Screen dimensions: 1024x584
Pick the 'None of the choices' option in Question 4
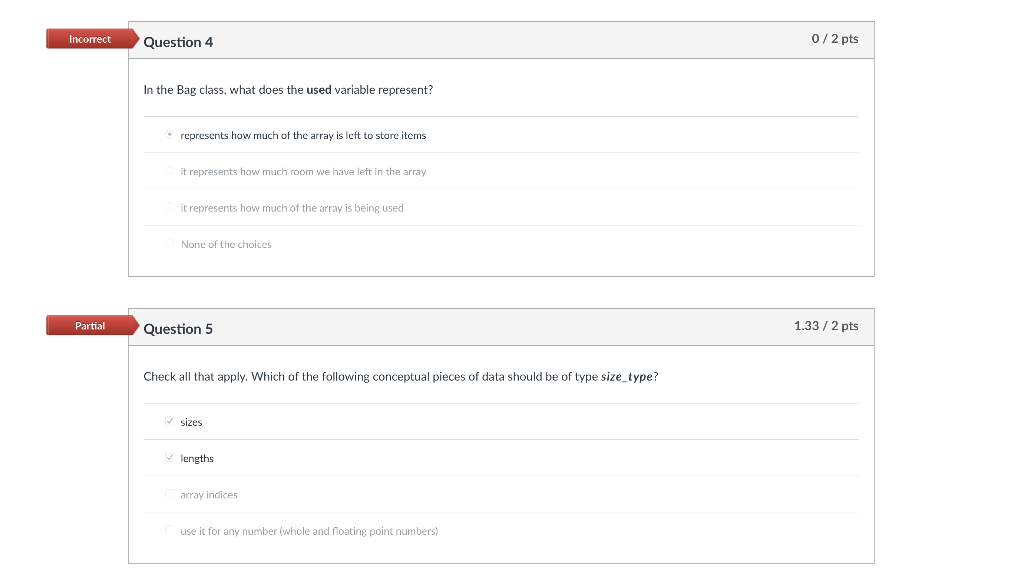tap(170, 243)
